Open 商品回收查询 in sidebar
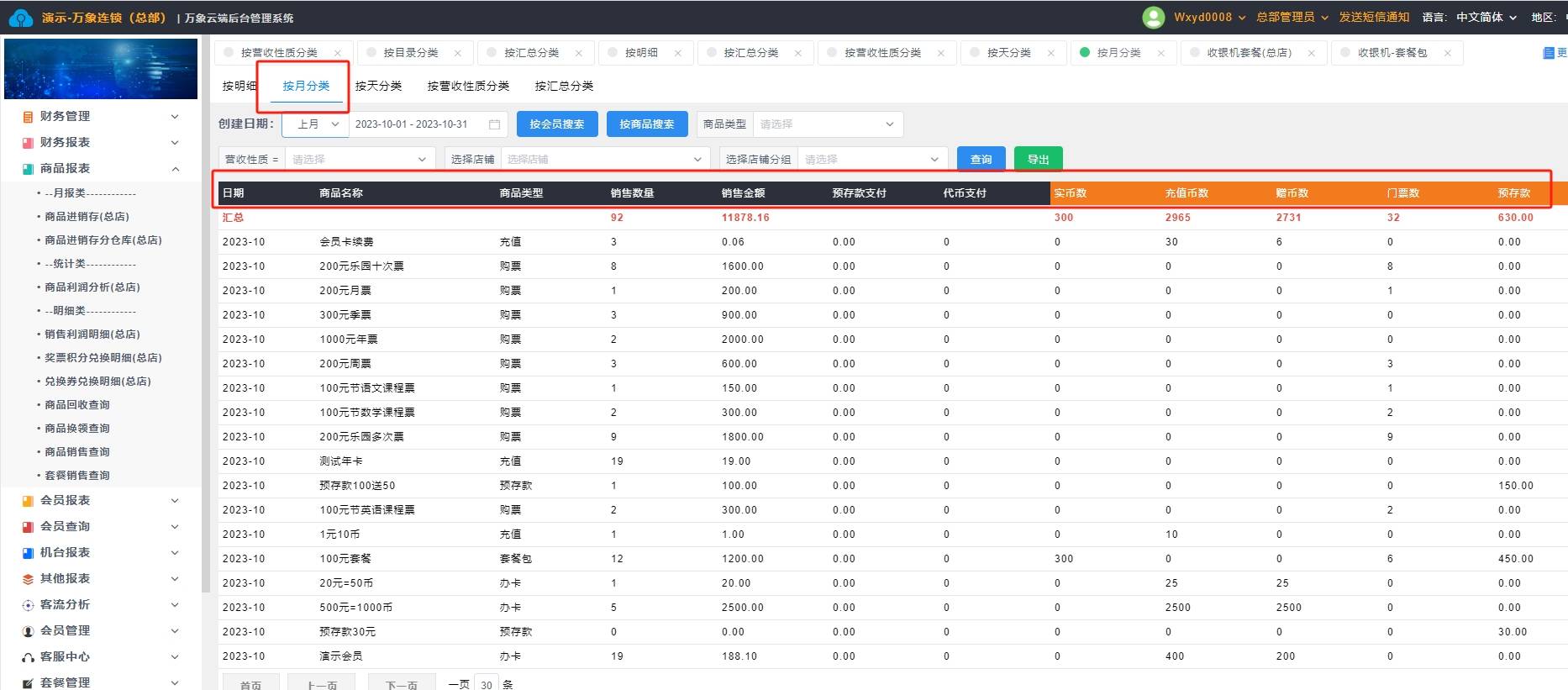 click(77, 405)
